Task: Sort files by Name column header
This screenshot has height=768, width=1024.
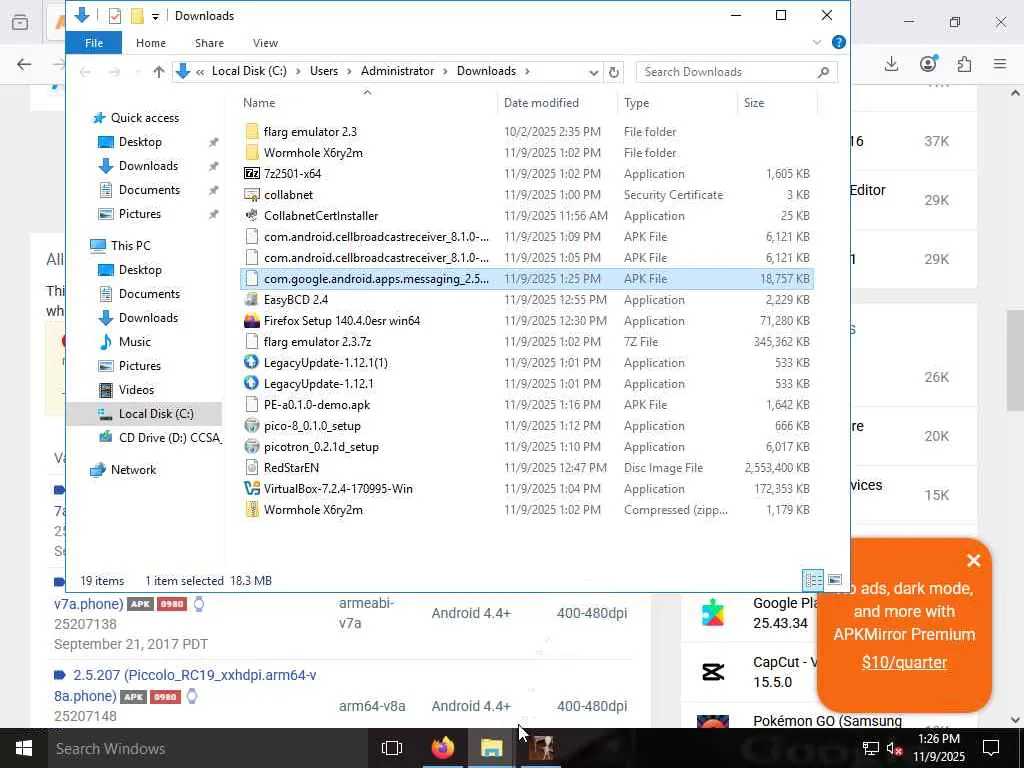Action: pyautogui.click(x=367, y=103)
